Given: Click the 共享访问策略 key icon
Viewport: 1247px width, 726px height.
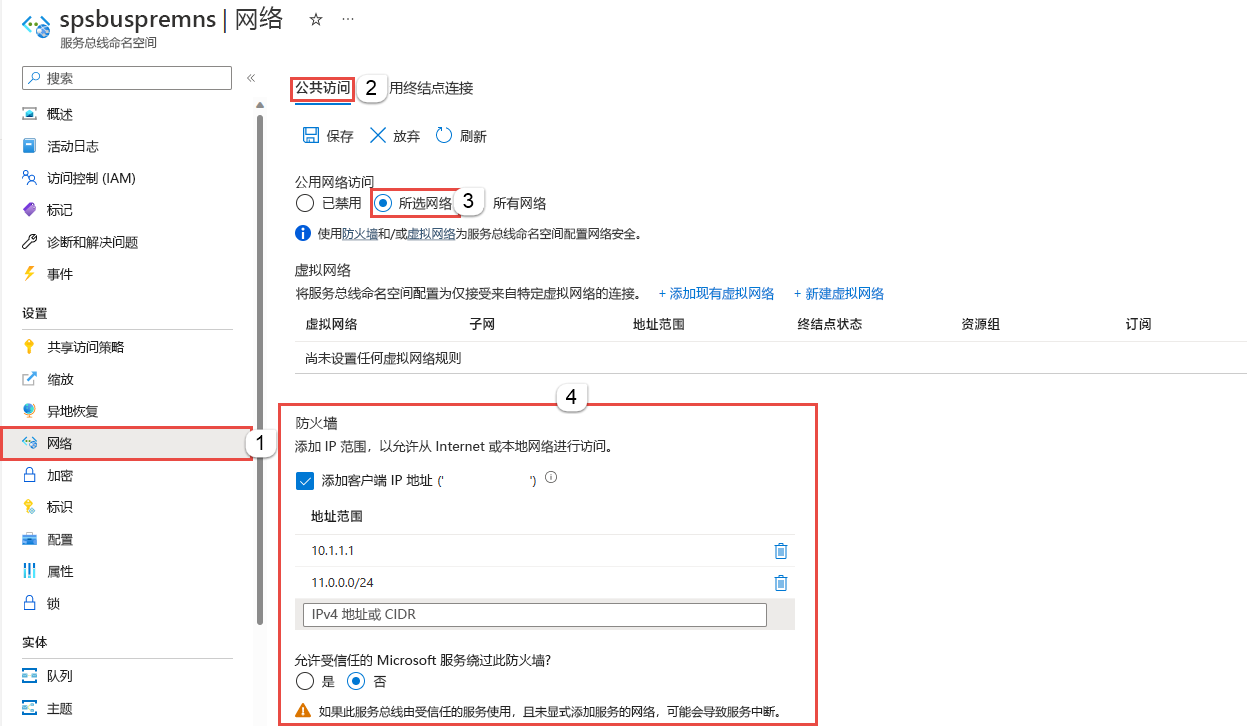Looking at the screenshot, I should 29,347.
